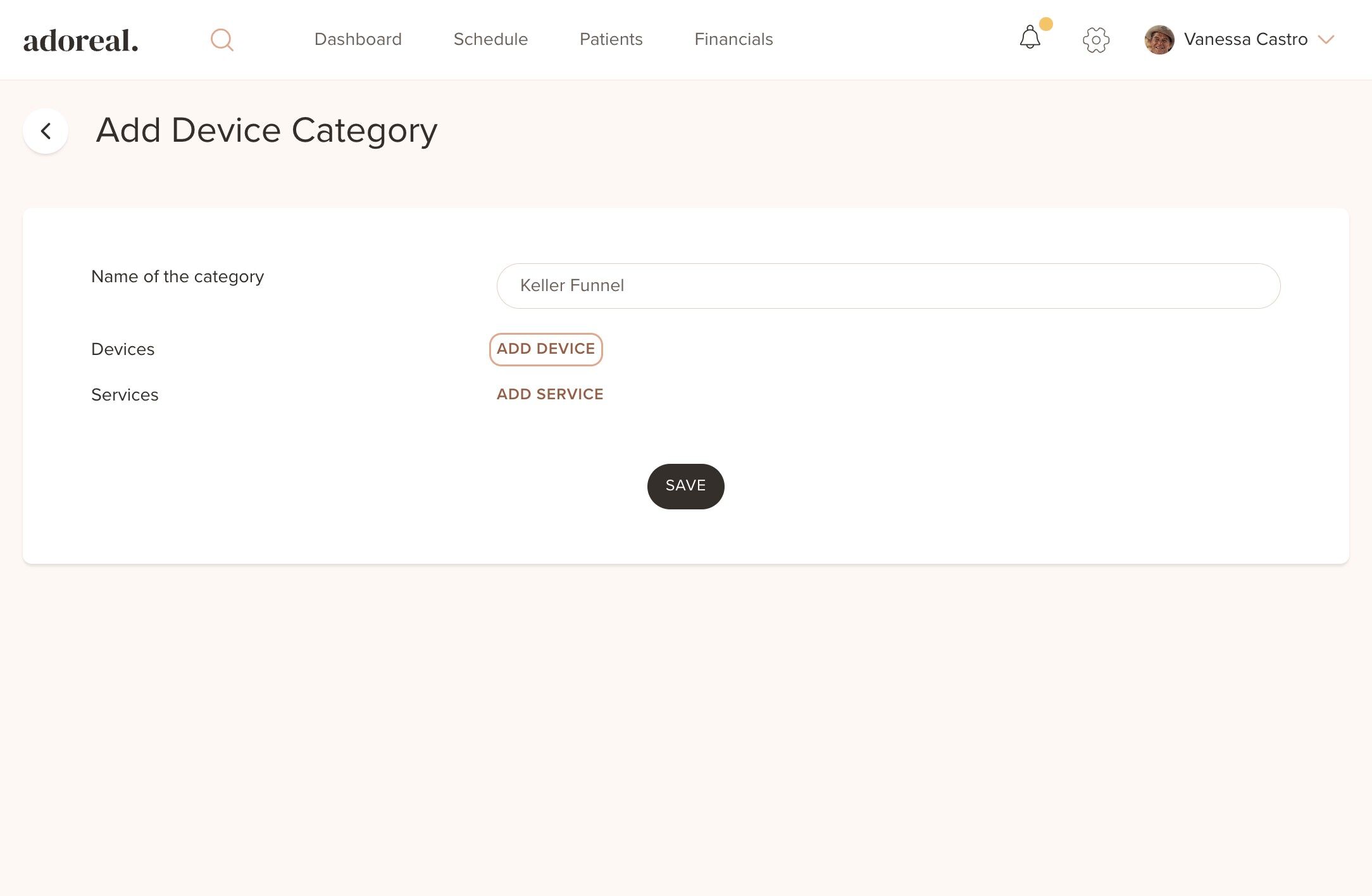Click the 'Name of the category' label
1372x896 pixels.
pos(177,277)
